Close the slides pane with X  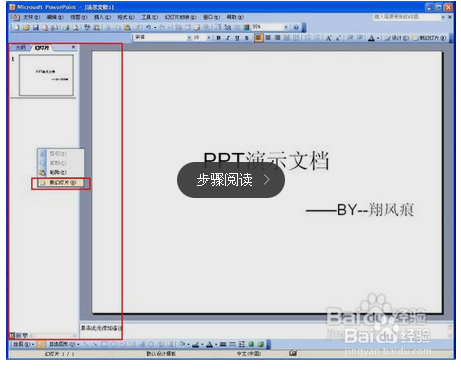[x=73, y=47]
